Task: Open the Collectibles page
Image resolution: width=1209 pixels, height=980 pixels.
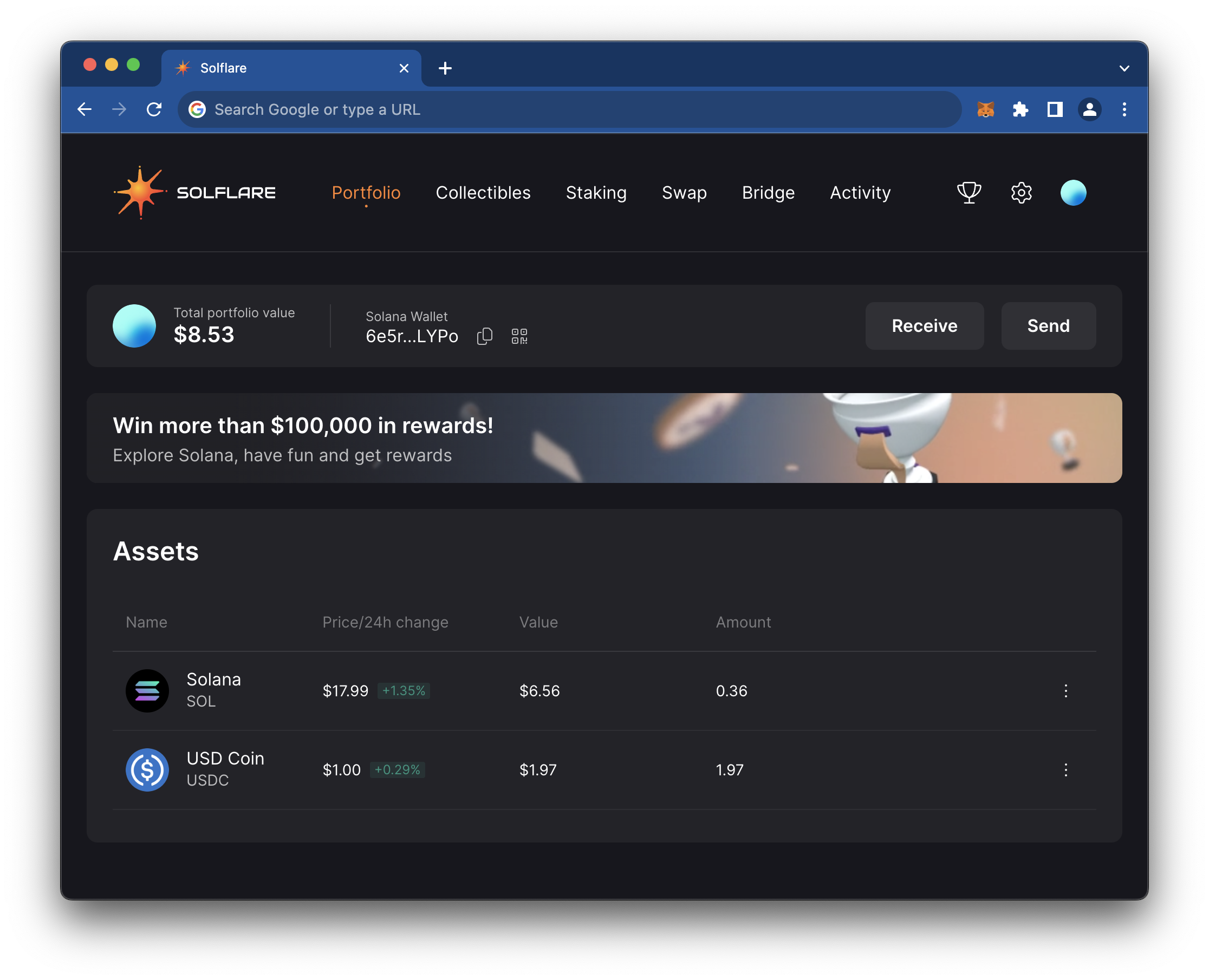Action: (483, 193)
